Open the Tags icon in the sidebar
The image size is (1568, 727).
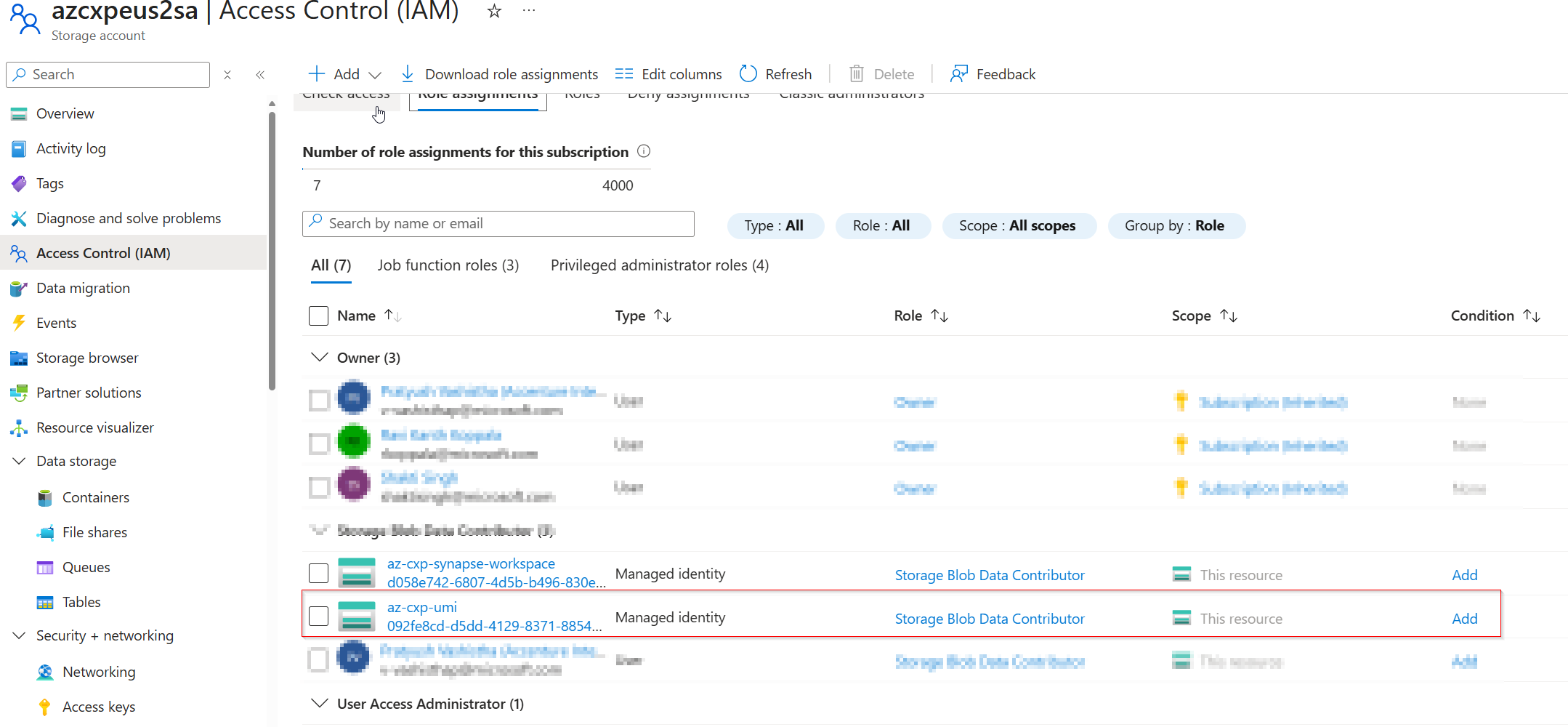[x=19, y=184]
